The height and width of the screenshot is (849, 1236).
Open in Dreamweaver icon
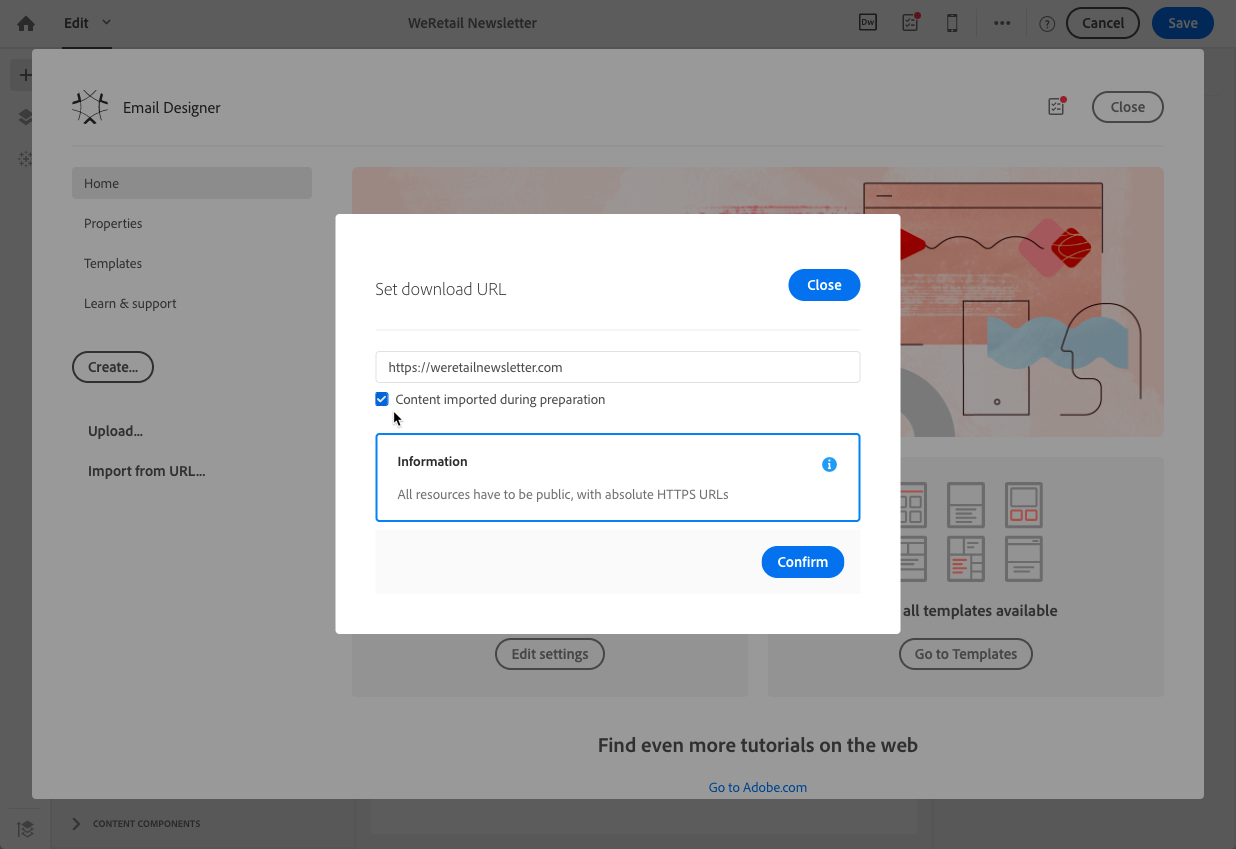868,23
